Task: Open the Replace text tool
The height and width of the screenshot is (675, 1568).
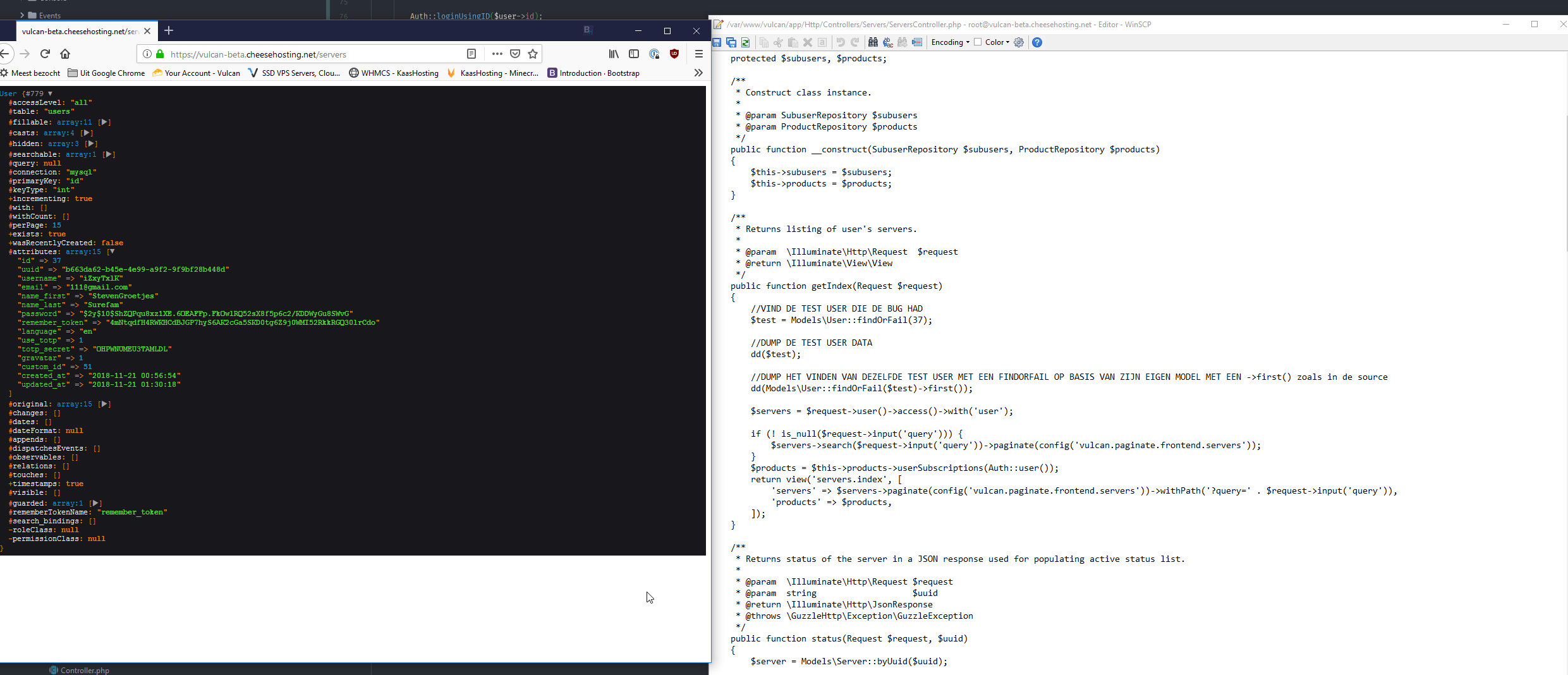Action: click(888, 42)
